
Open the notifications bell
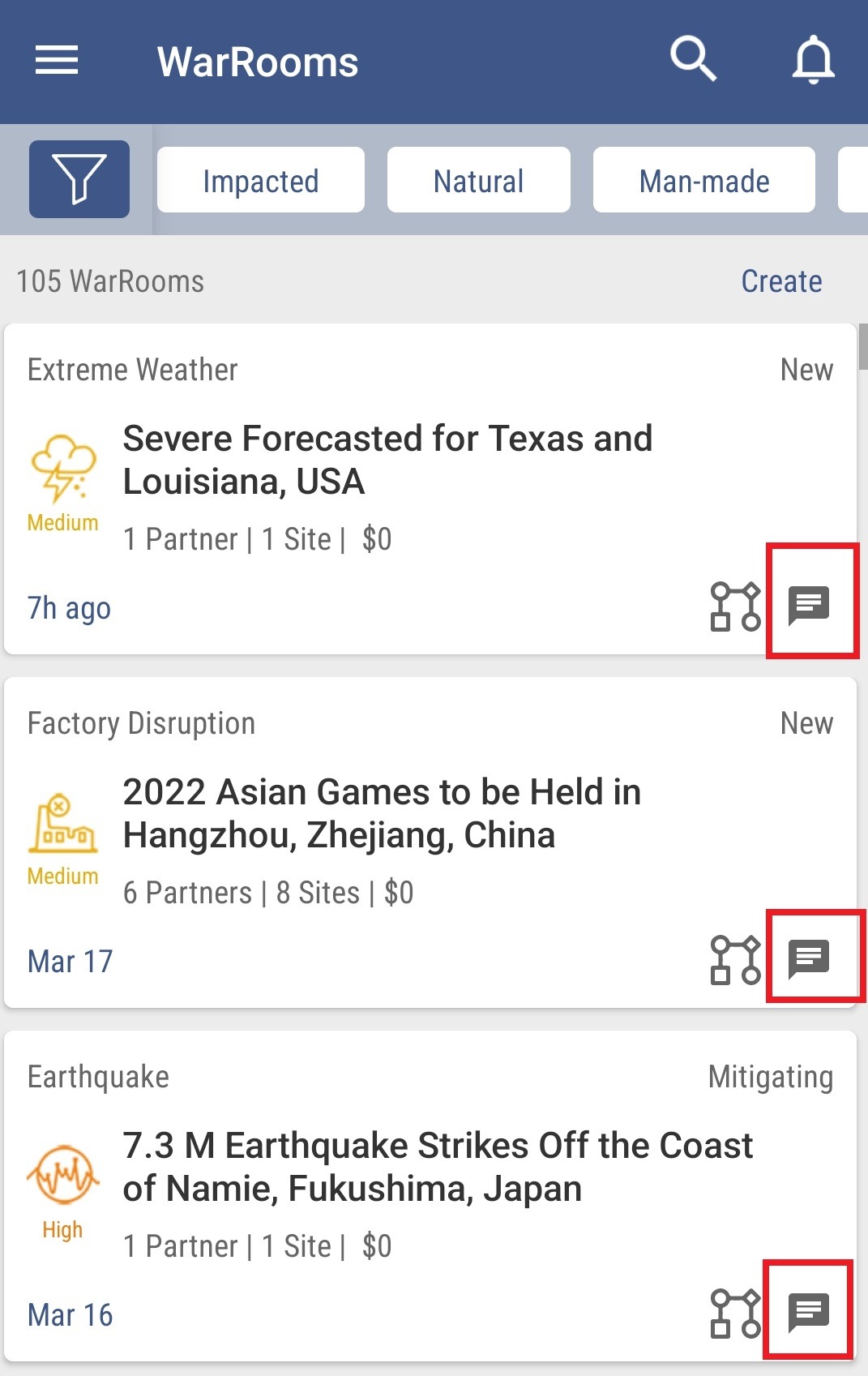(813, 60)
